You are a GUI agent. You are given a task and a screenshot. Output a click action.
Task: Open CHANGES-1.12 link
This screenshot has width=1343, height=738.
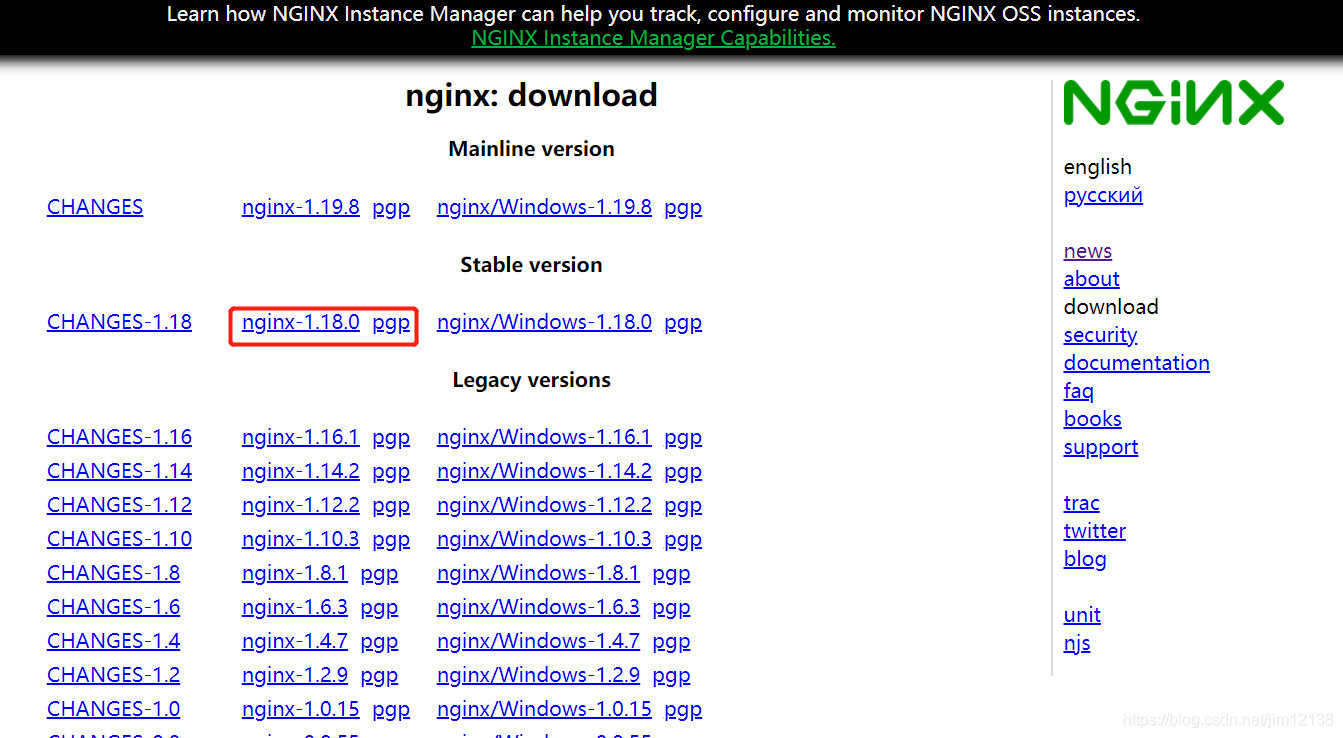click(119, 505)
